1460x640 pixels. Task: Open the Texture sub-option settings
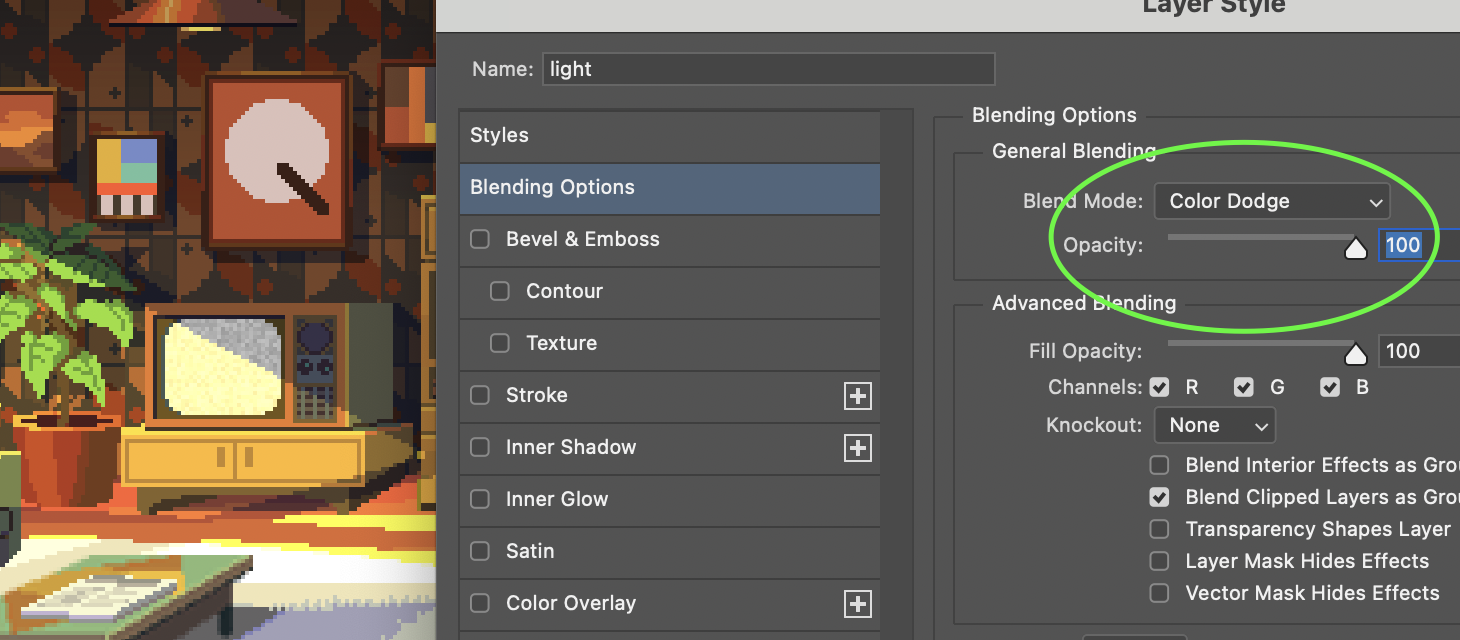pos(561,343)
